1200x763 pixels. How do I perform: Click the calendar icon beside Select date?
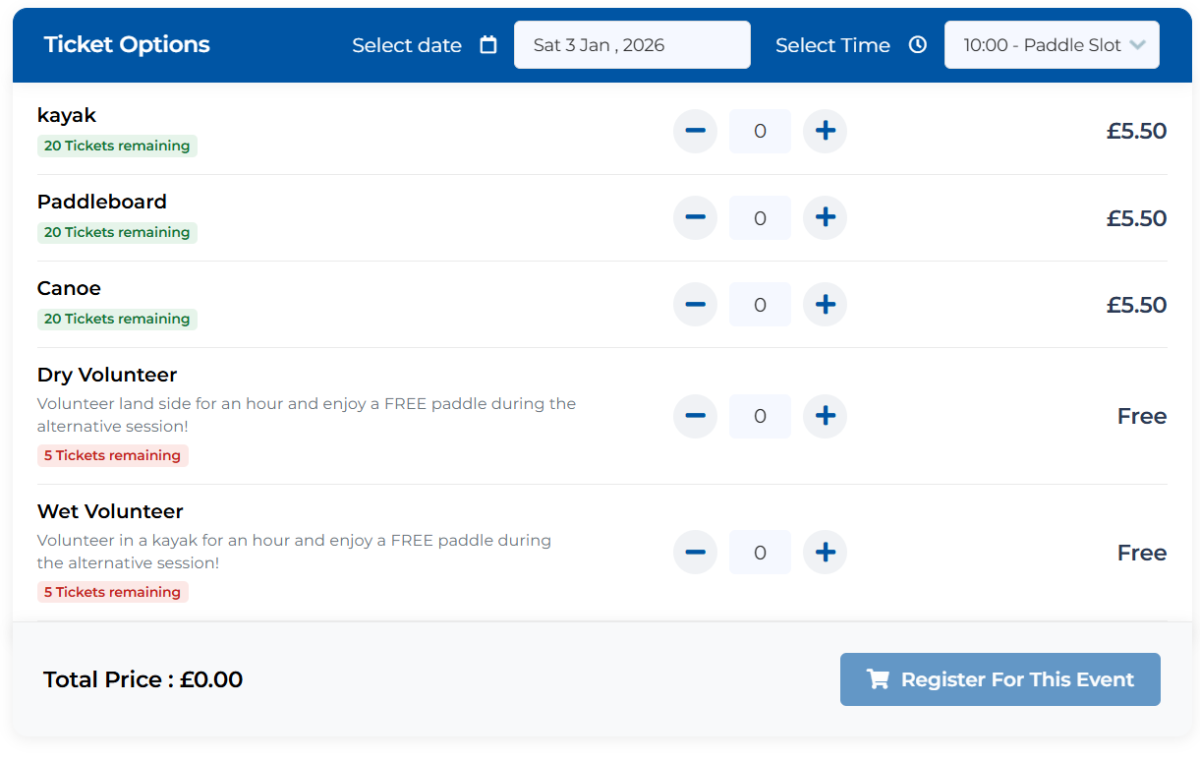[x=488, y=45]
